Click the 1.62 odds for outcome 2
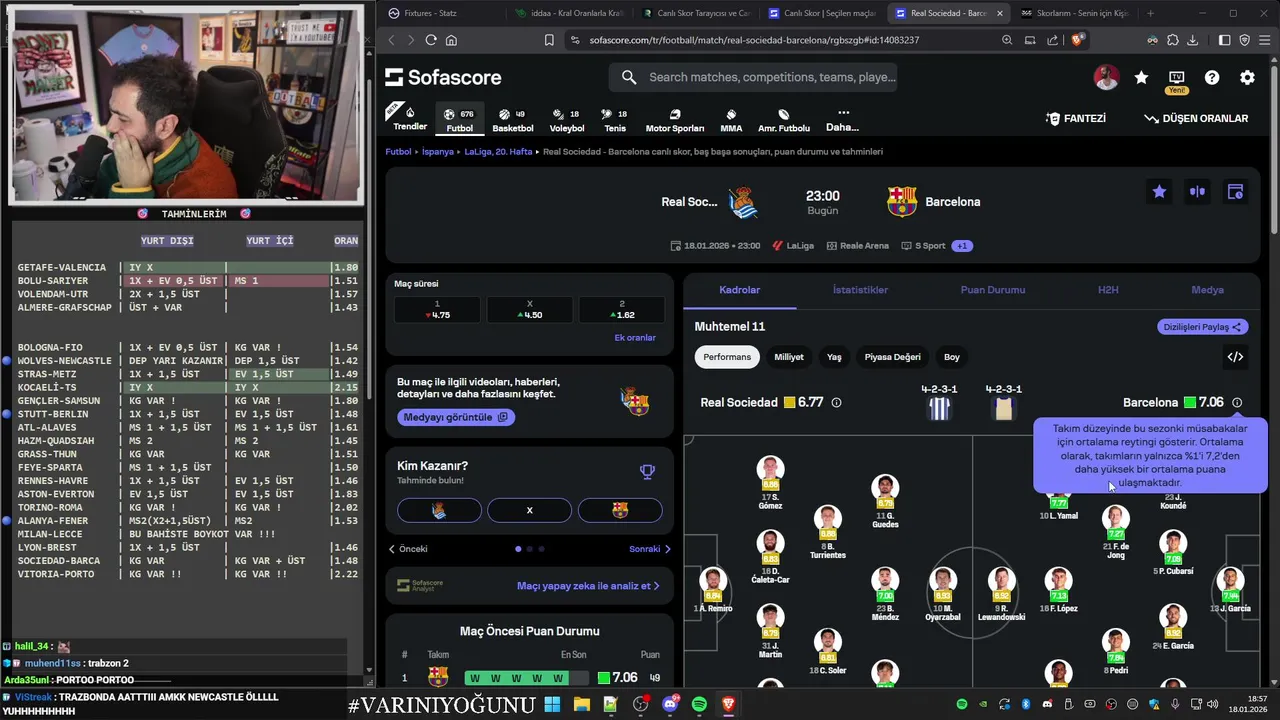 621,310
